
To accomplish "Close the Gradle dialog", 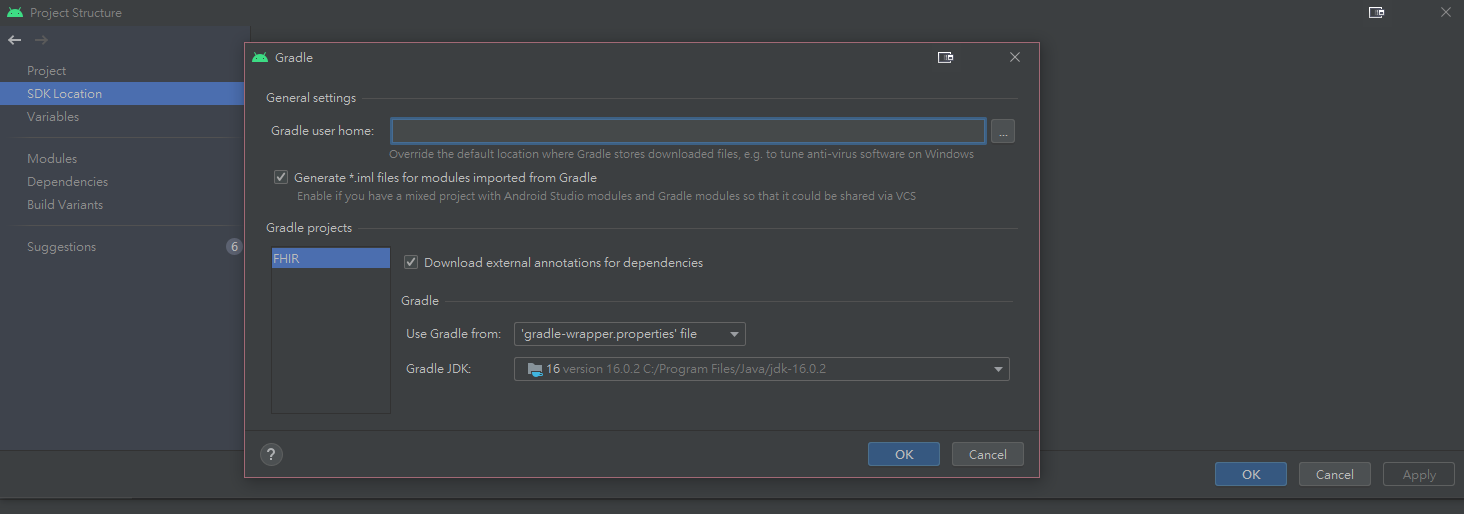I will pyautogui.click(x=1015, y=58).
